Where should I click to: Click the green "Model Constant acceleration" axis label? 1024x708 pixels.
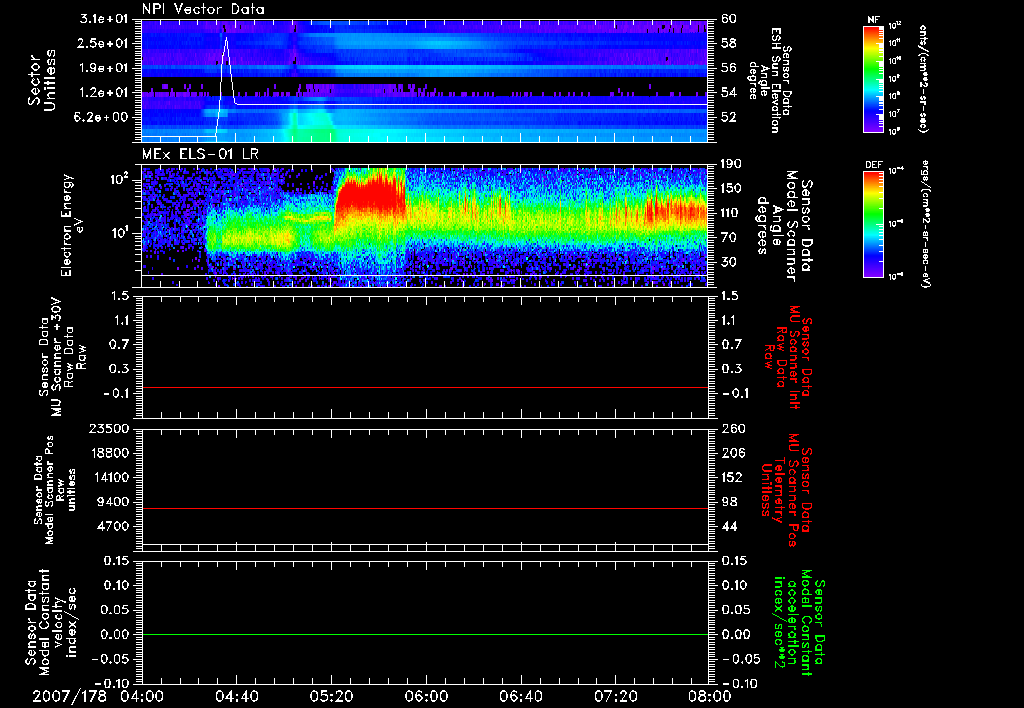800,624
